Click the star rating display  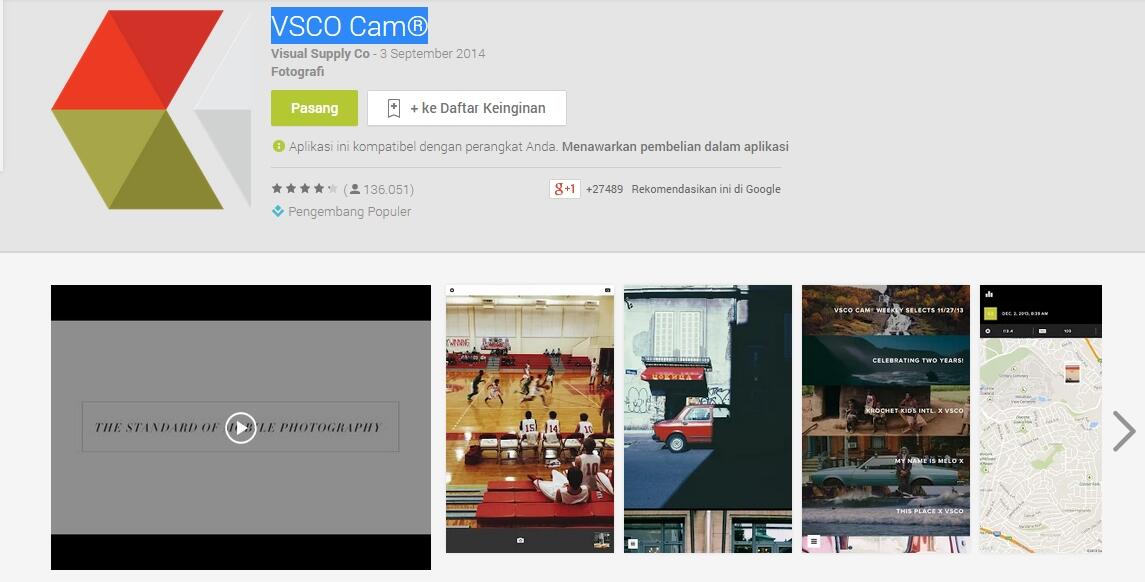[x=304, y=189]
